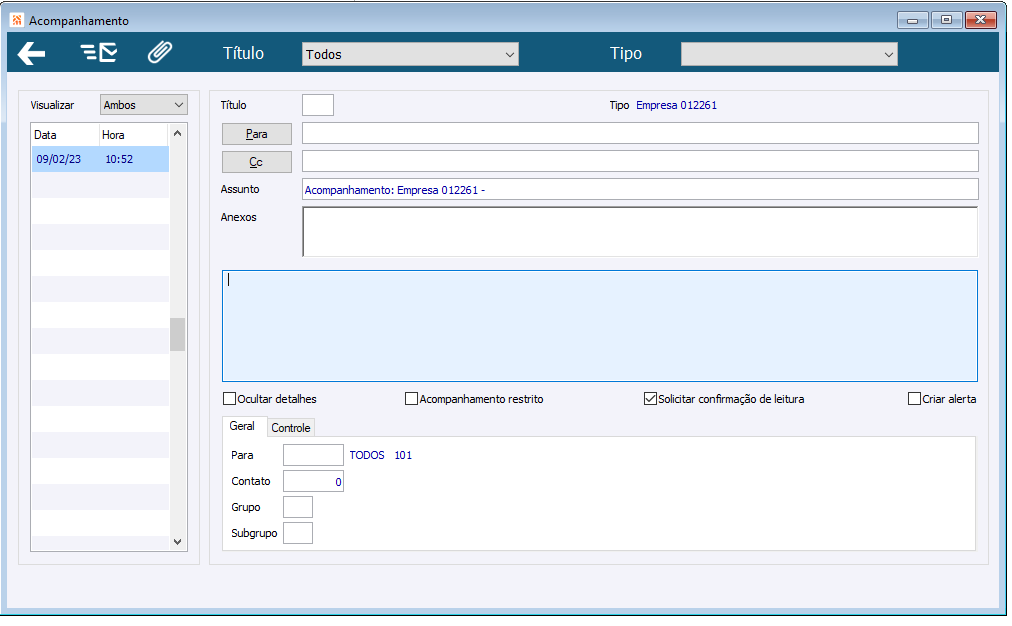Click the Empresa 012261 type text
Image resolution: width=1012 pixels, height=626 pixels.
(676, 105)
